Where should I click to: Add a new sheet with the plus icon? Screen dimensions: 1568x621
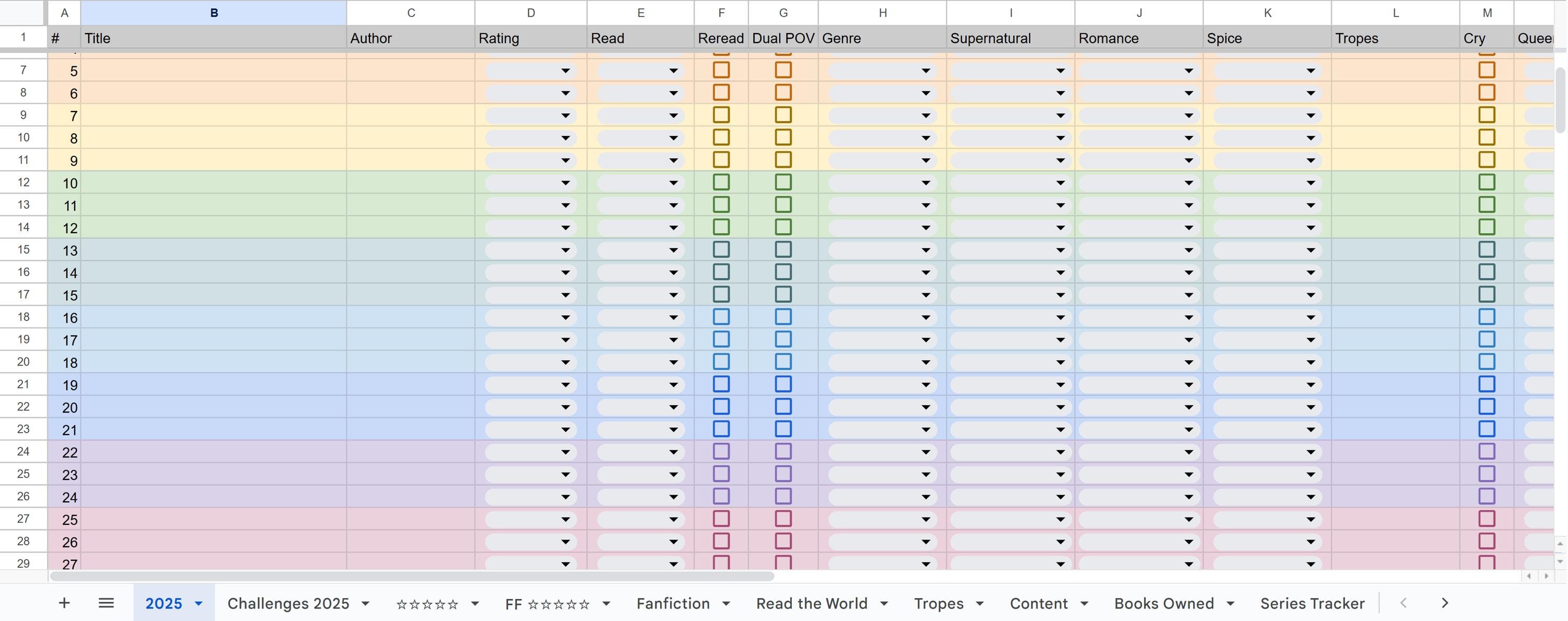64,603
